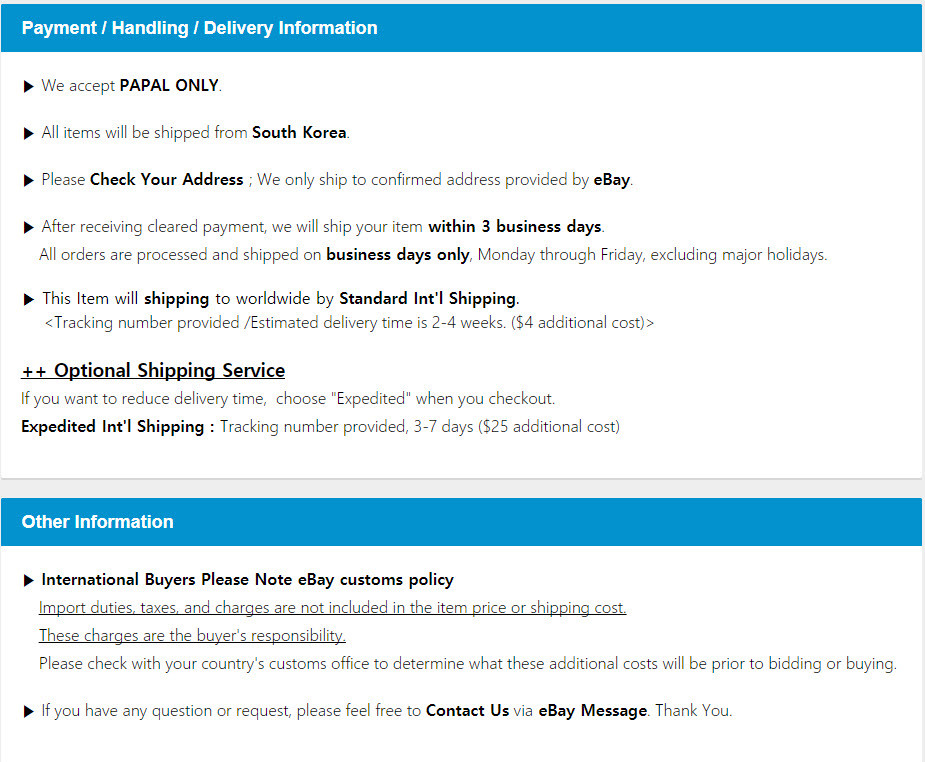
Task: Click the Tracking number provided estimated delivery note
Action: pos(349,323)
